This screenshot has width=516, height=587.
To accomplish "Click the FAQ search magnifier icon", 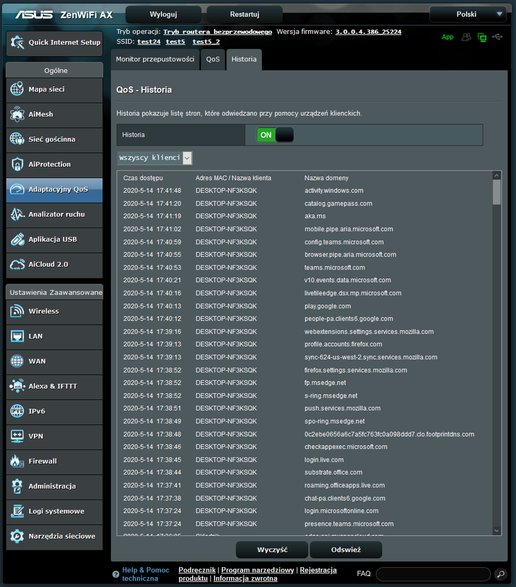I will click(x=500, y=574).
